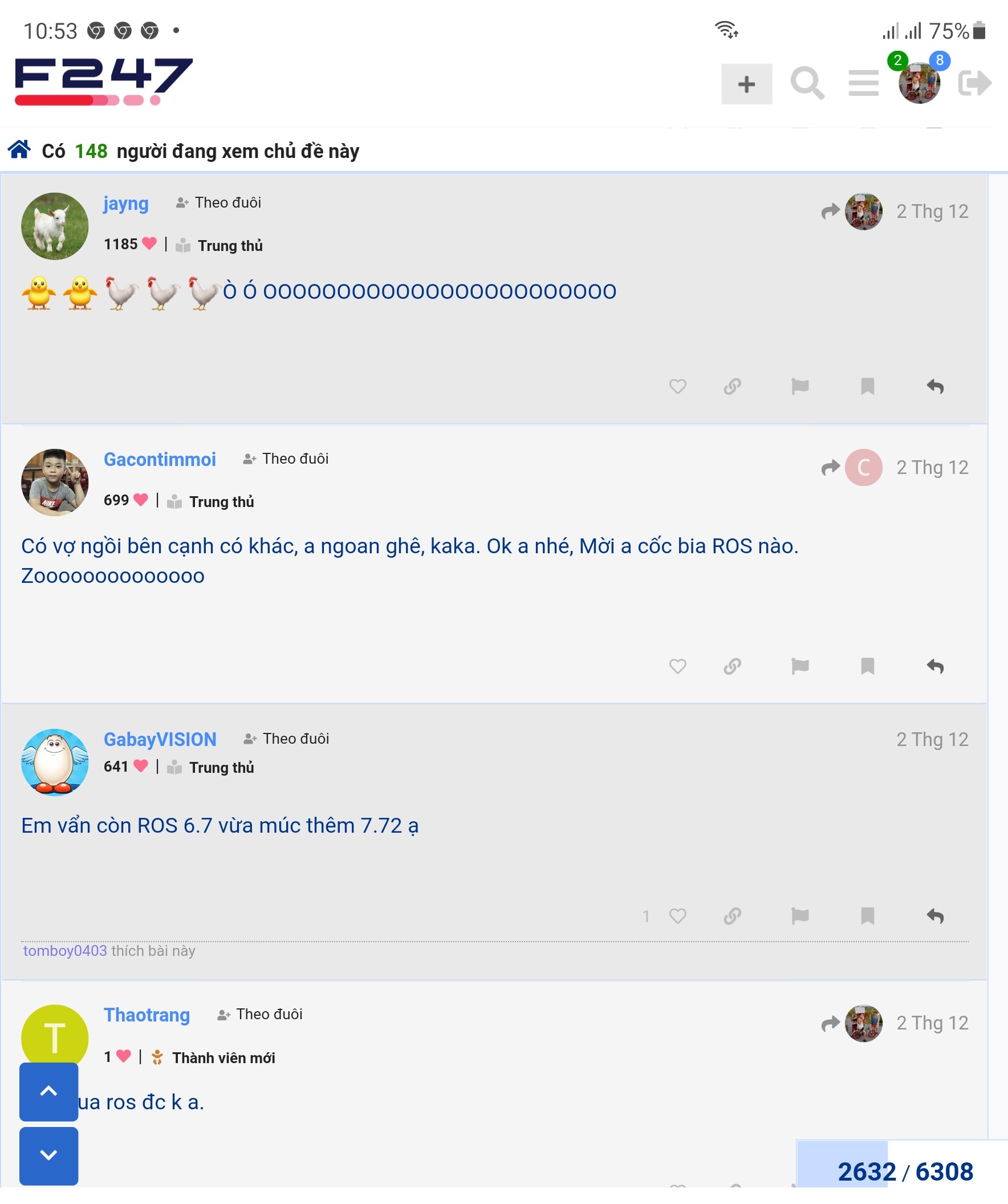Click the 2632 / 6308 progress indicator
Viewport: 1008px width, 1204px height.
coord(905,1171)
